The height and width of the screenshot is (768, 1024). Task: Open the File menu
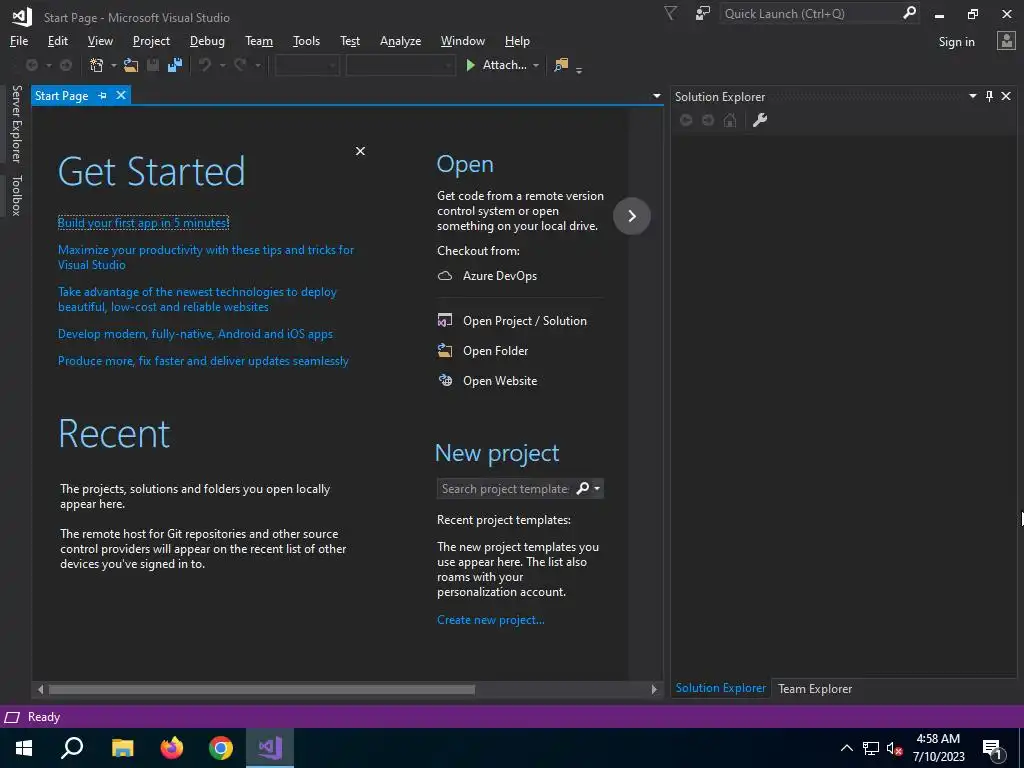tap(19, 41)
